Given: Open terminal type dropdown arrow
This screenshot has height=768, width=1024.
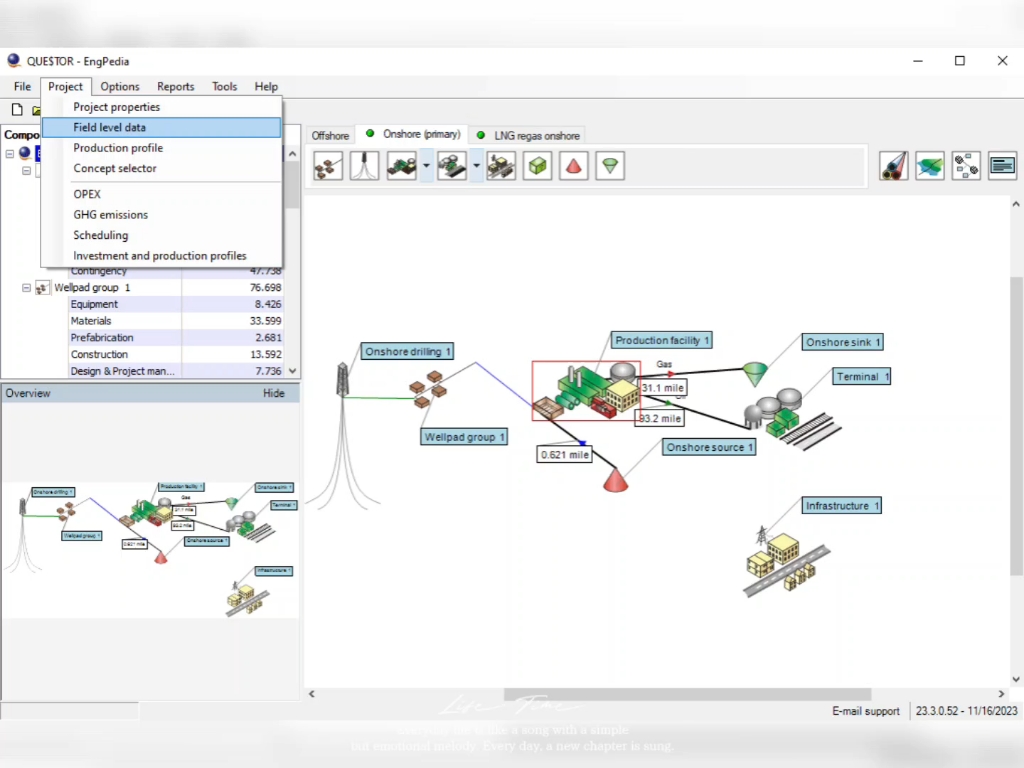Looking at the screenshot, I should (476, 166).
